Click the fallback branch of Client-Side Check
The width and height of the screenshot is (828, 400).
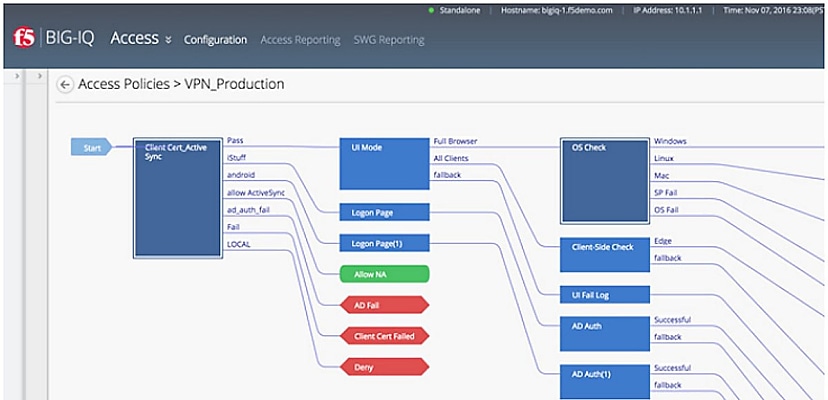tap(667, 258)
